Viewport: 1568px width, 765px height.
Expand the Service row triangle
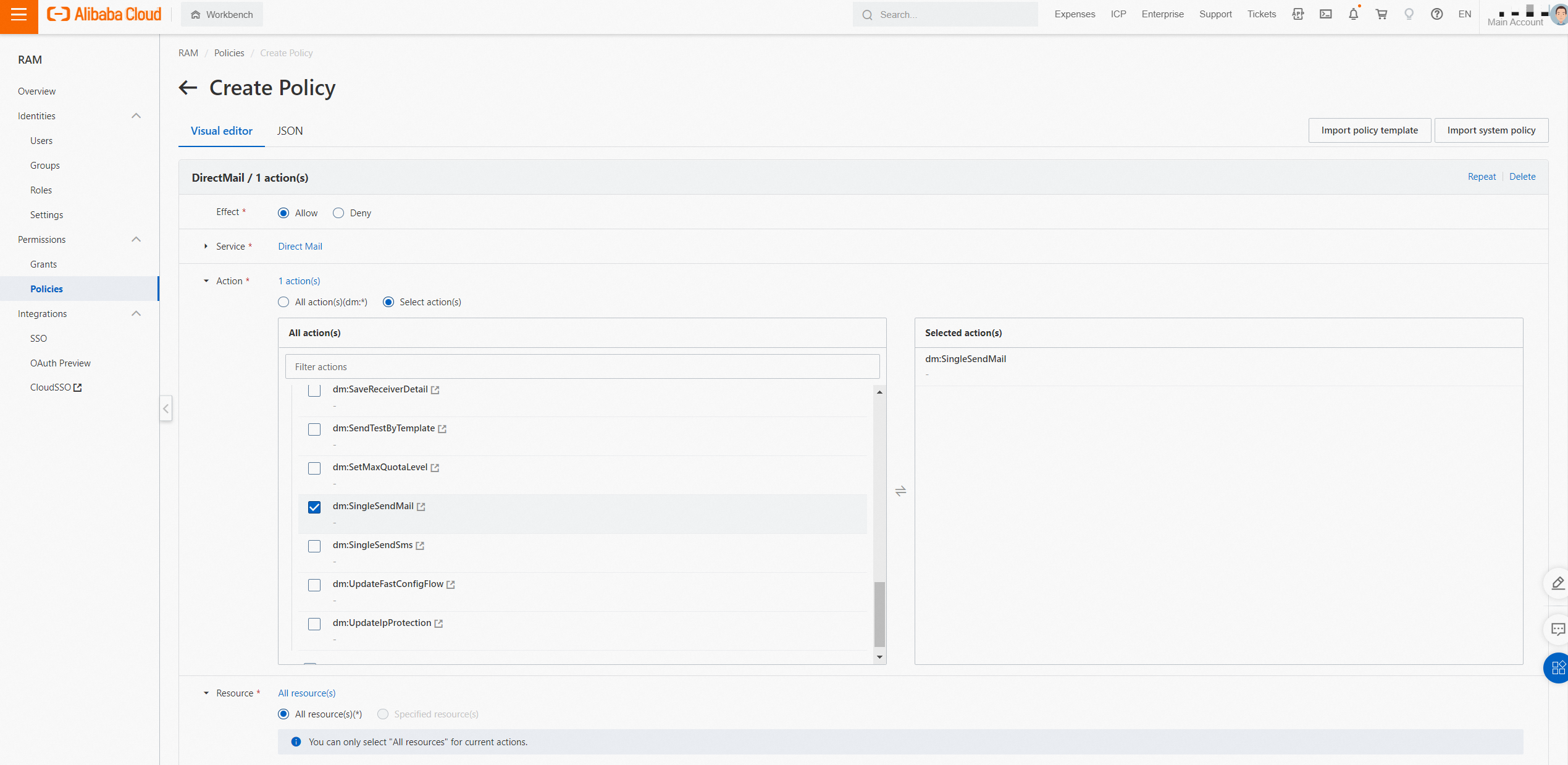tap(206, 247)
